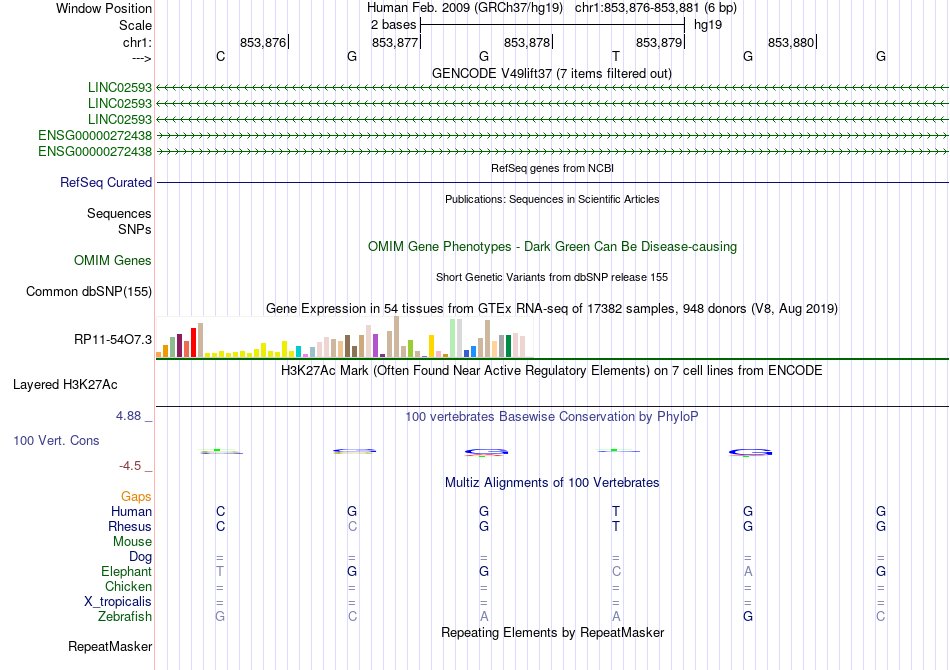950x670 pixels.
Task: Open the OMIM Gene Phenotypes track title
Action: [x=552, y=247]
